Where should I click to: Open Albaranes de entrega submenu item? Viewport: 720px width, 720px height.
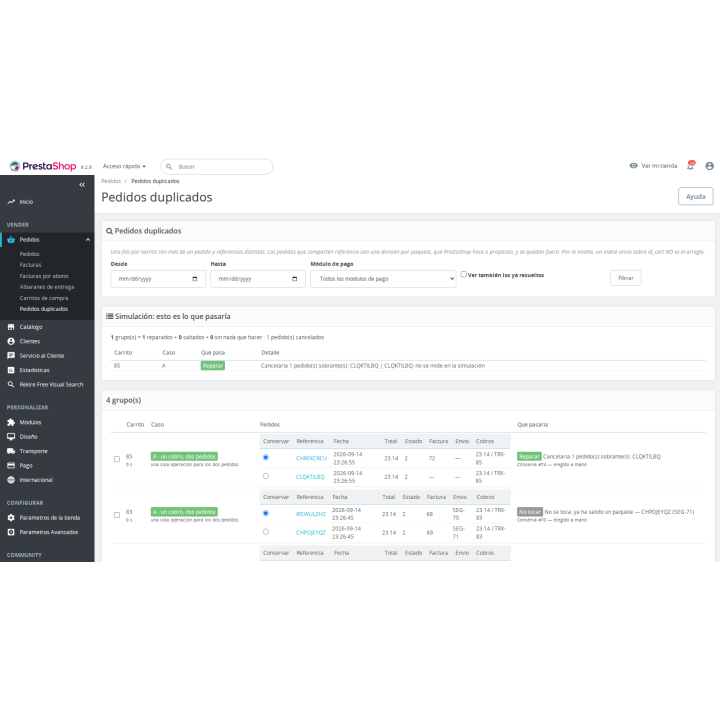click(47, 287)
